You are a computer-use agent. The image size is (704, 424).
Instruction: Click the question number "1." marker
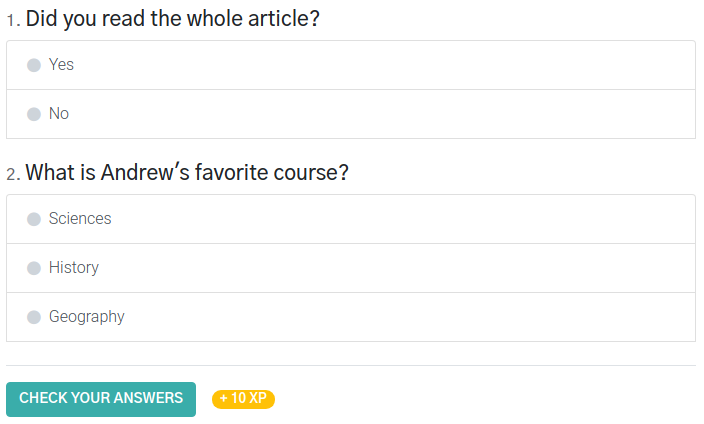(x=13, y=21)
